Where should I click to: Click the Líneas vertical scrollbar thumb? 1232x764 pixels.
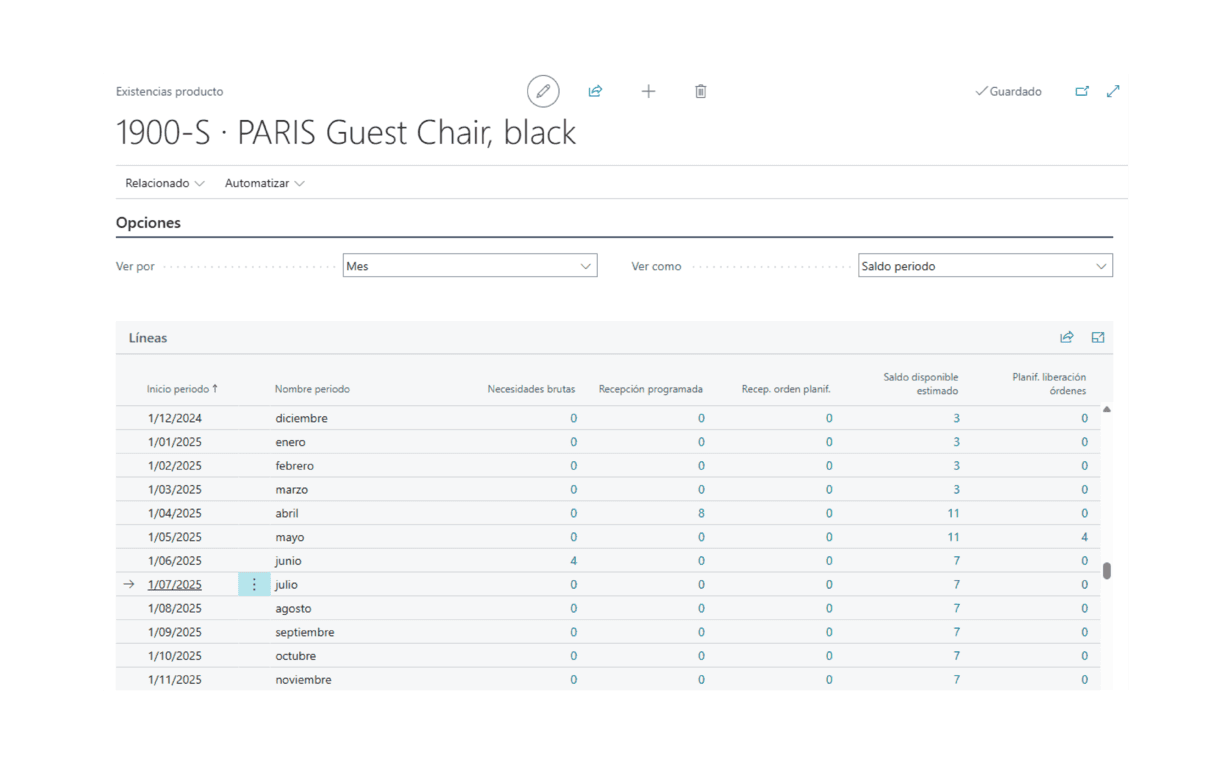1107,571
